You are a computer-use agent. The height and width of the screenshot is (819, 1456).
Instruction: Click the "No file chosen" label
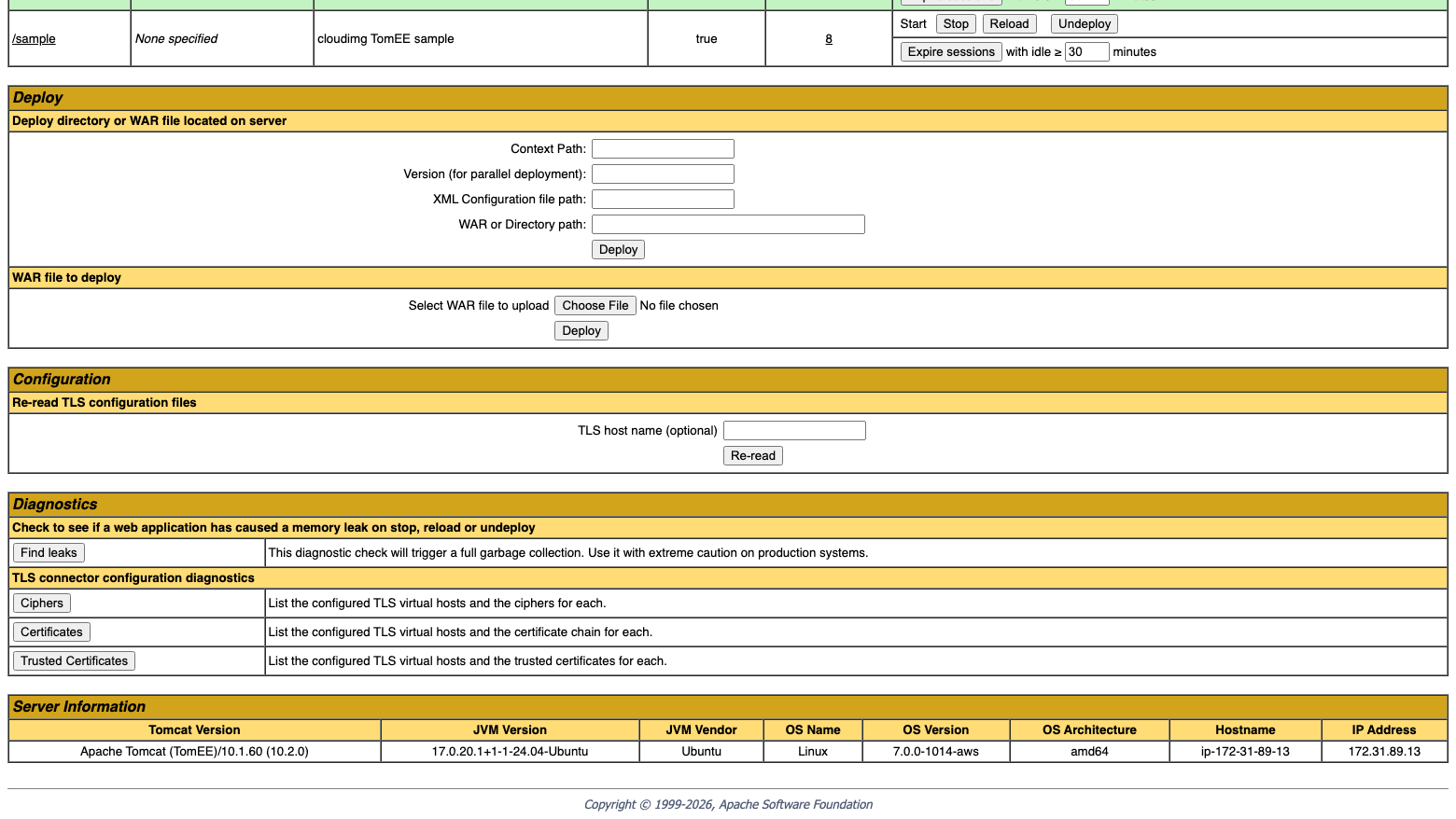pyautogui.click(x=679, y=306)
